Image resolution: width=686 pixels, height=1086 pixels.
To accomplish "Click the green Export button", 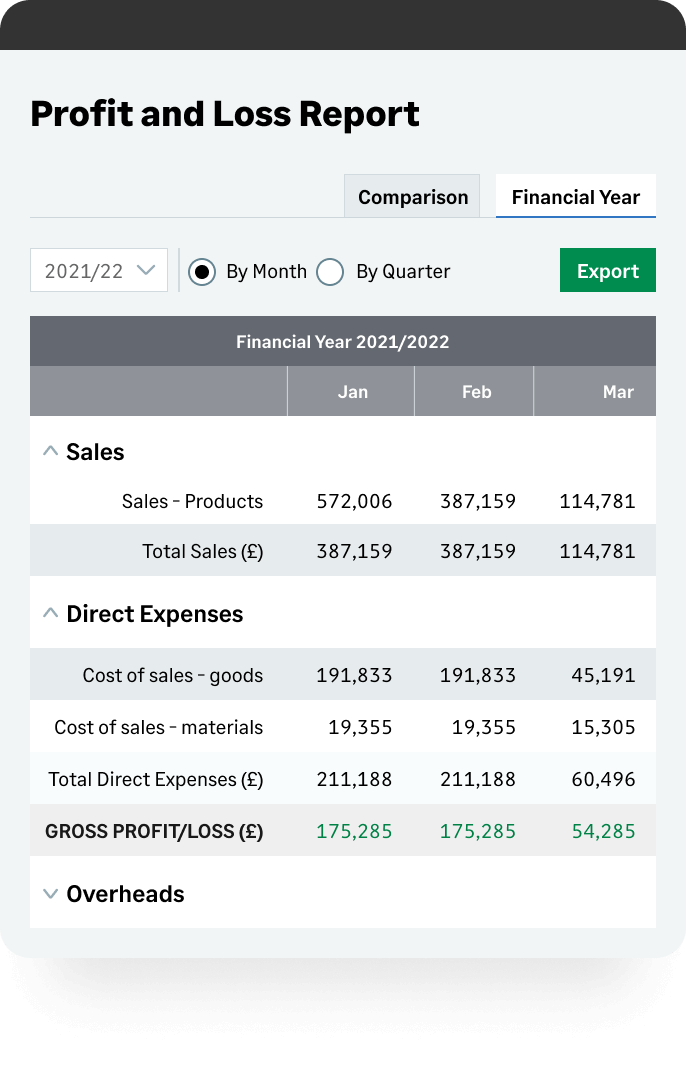I will 607,270.
